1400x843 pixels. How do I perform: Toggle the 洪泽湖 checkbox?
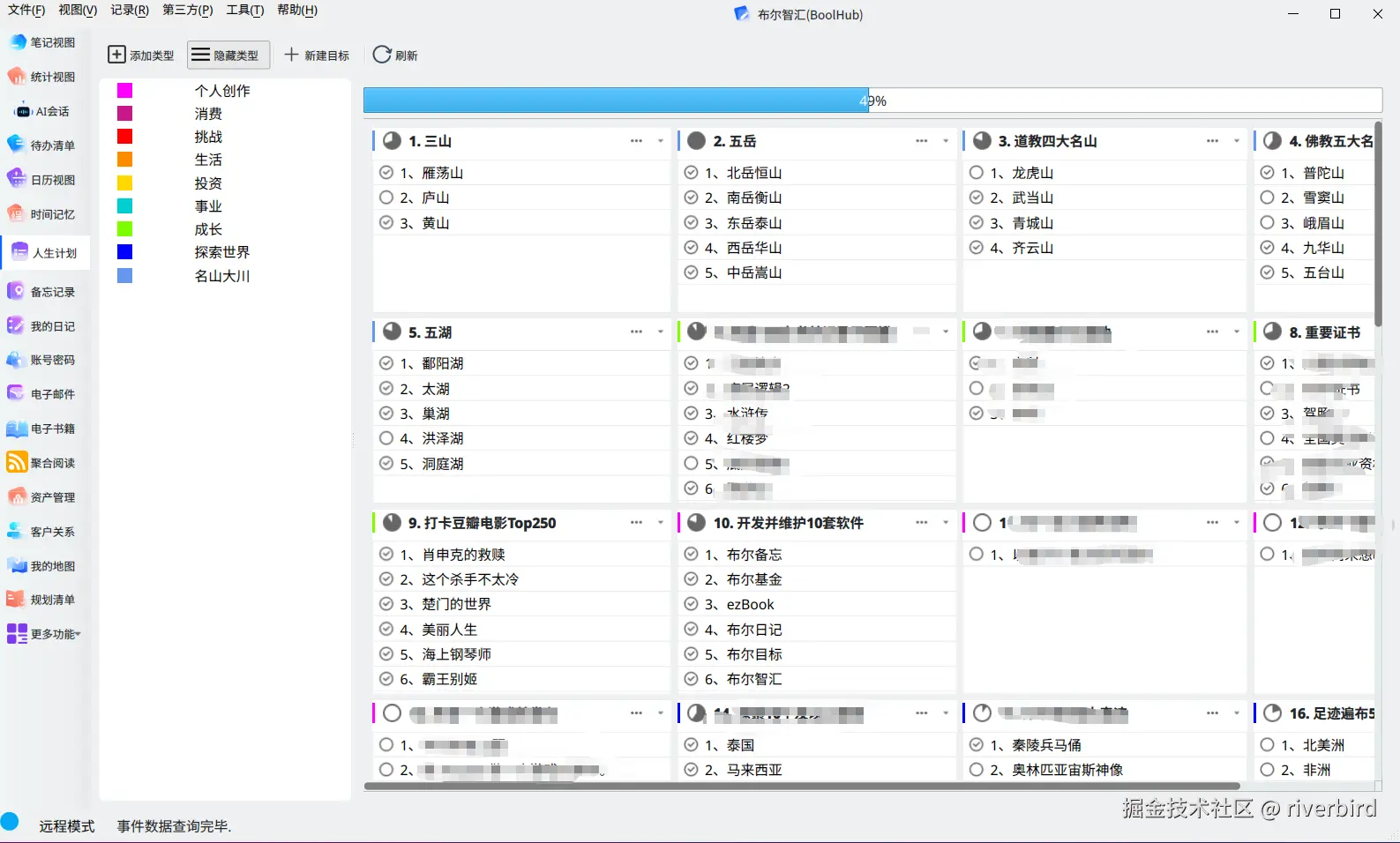coord(386,438)
